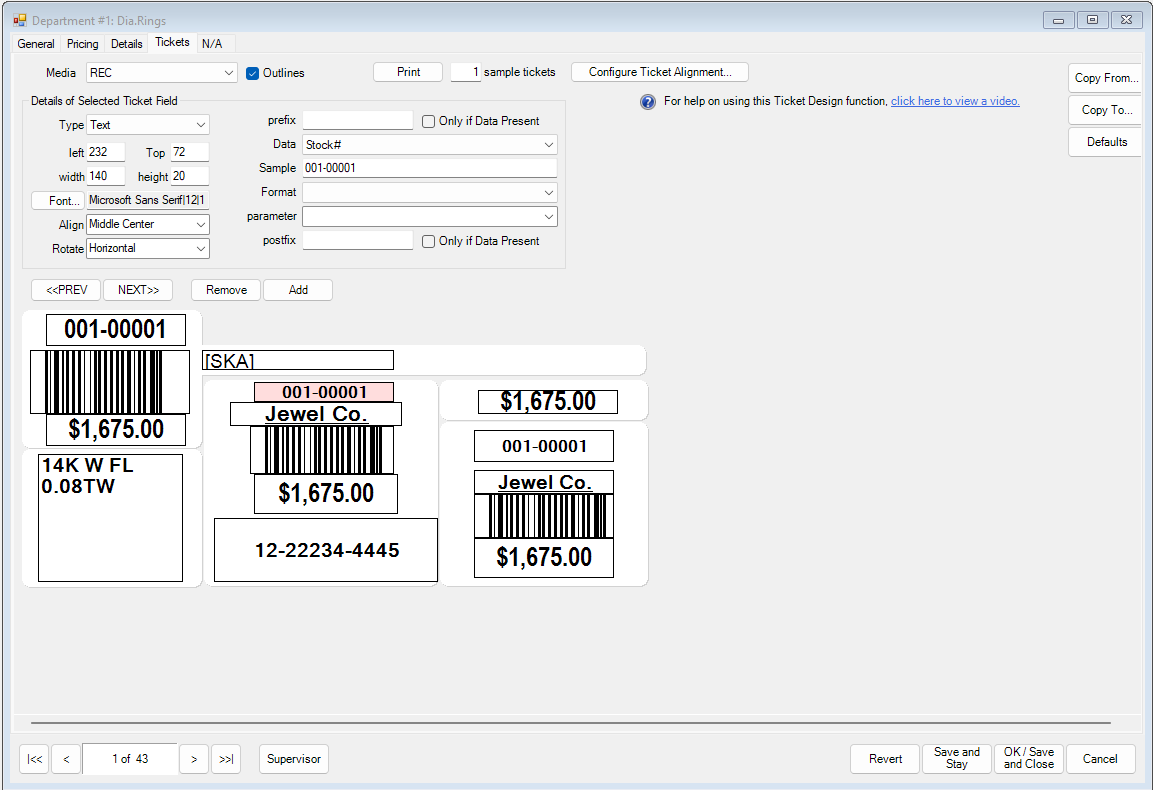Open the General tab
The height and width of the screenshot is (790, 1153).
(x=36, y=43)
